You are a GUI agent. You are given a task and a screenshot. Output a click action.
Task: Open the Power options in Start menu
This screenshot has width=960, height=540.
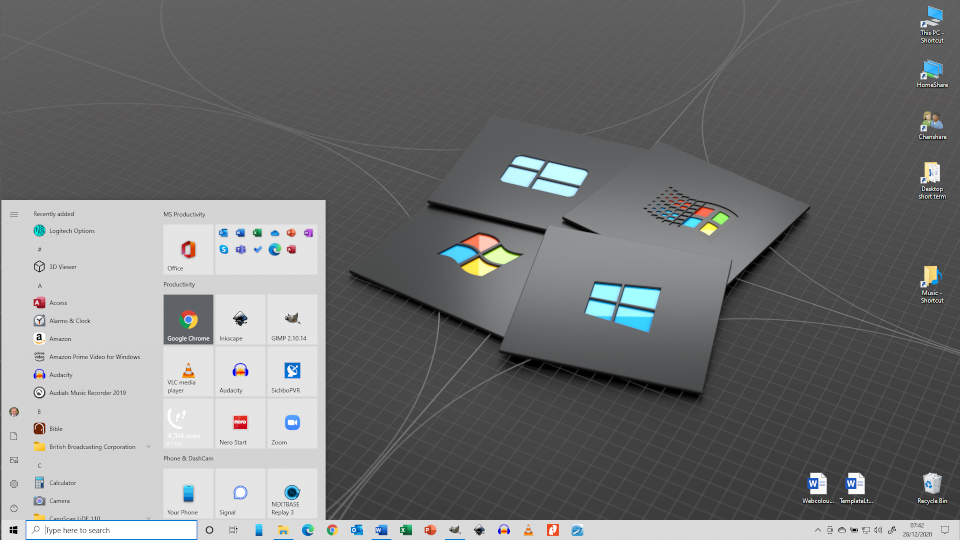click(13, 508)
